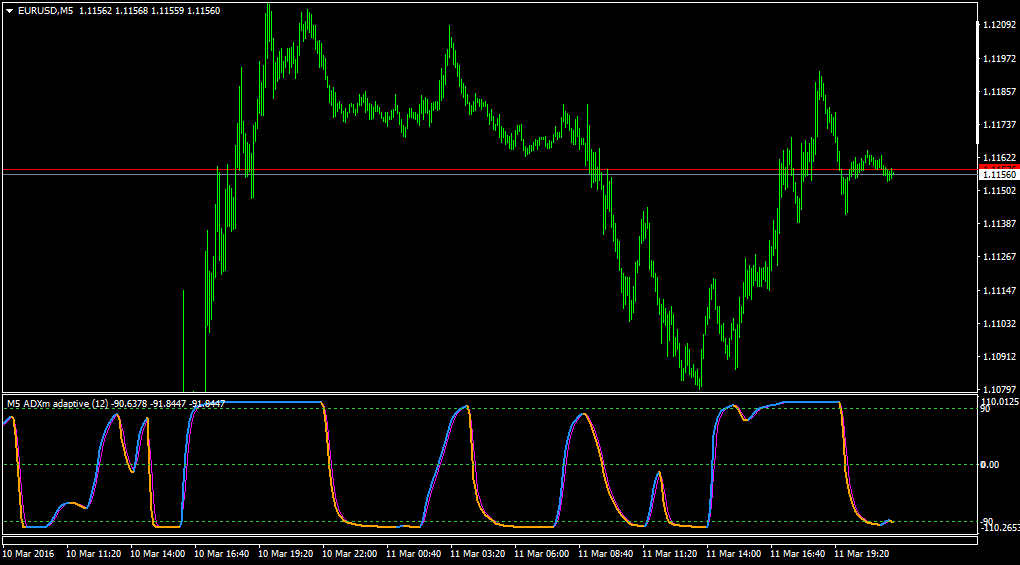Click the 1.11502 price axis label
The height and width of the screenshot is (565, 1020).
(x=999, y=191)
